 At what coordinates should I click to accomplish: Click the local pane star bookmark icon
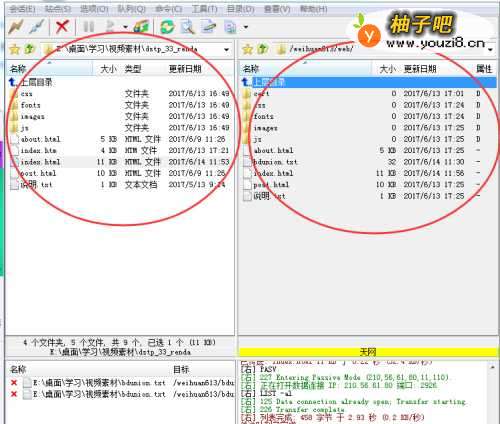(15, 50)
